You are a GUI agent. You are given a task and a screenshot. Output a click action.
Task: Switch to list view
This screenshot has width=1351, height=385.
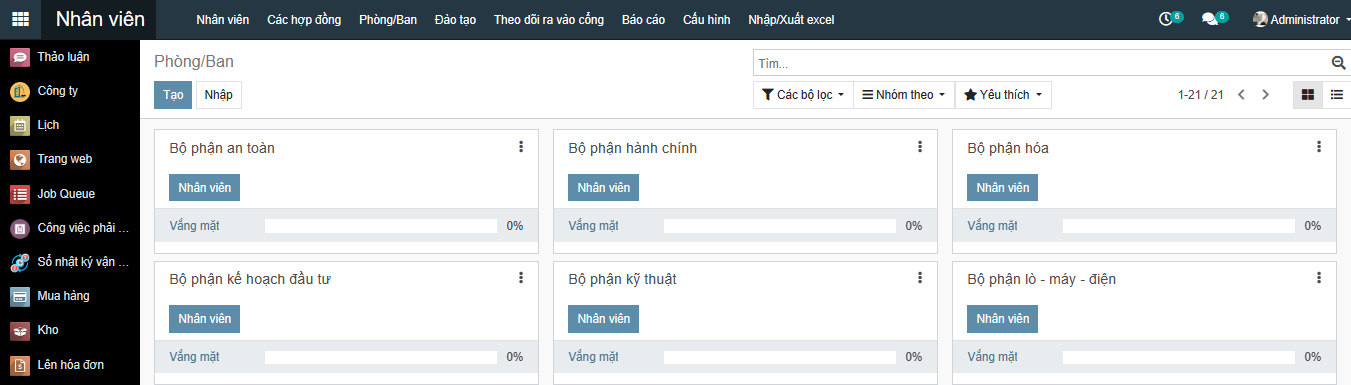pyautogui.click(x=1337, y=95)
